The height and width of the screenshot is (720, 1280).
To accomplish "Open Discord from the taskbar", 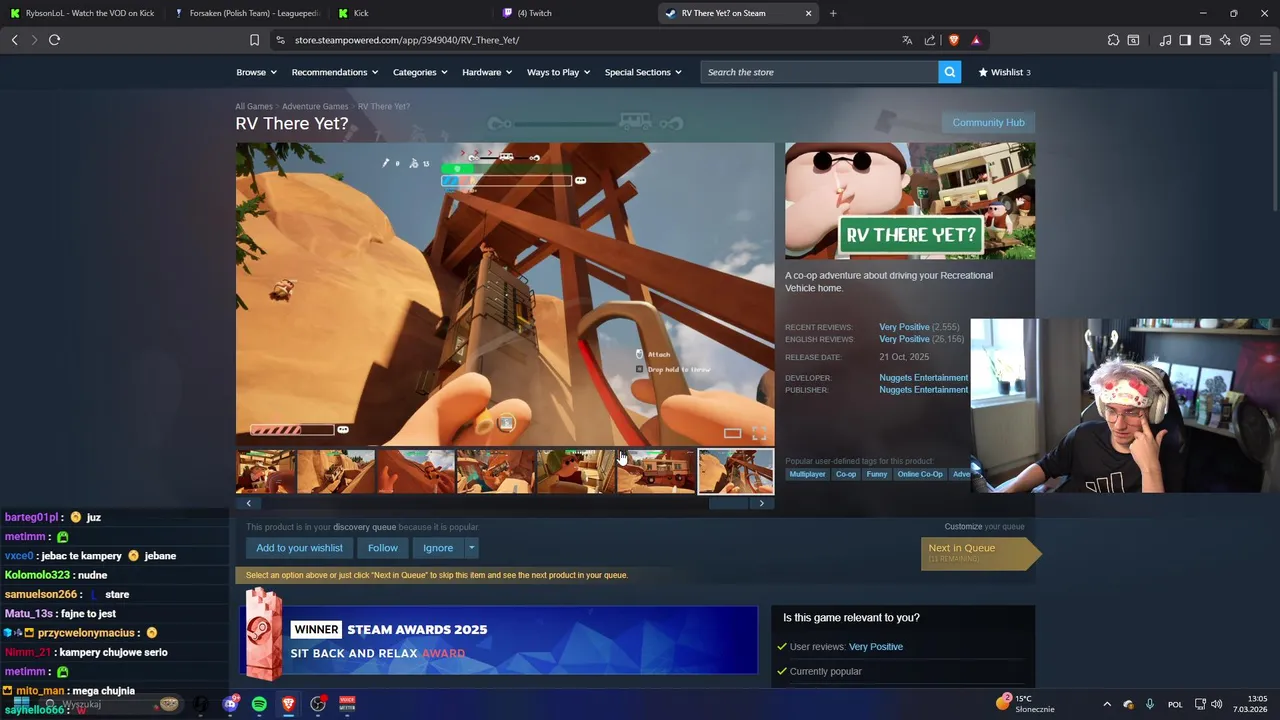I will point(231,704).
